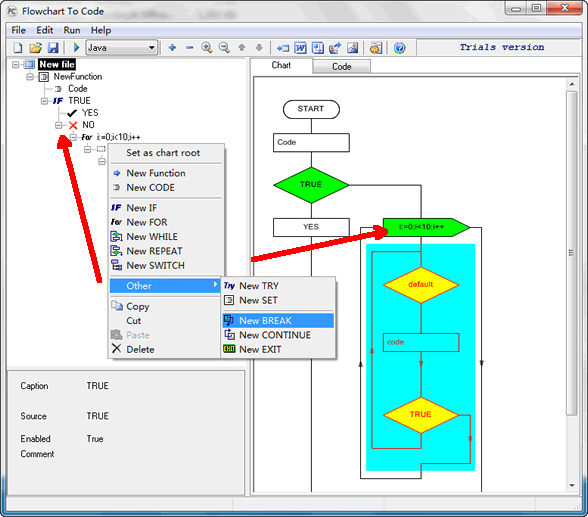Click the blue plus add icon

172,48
